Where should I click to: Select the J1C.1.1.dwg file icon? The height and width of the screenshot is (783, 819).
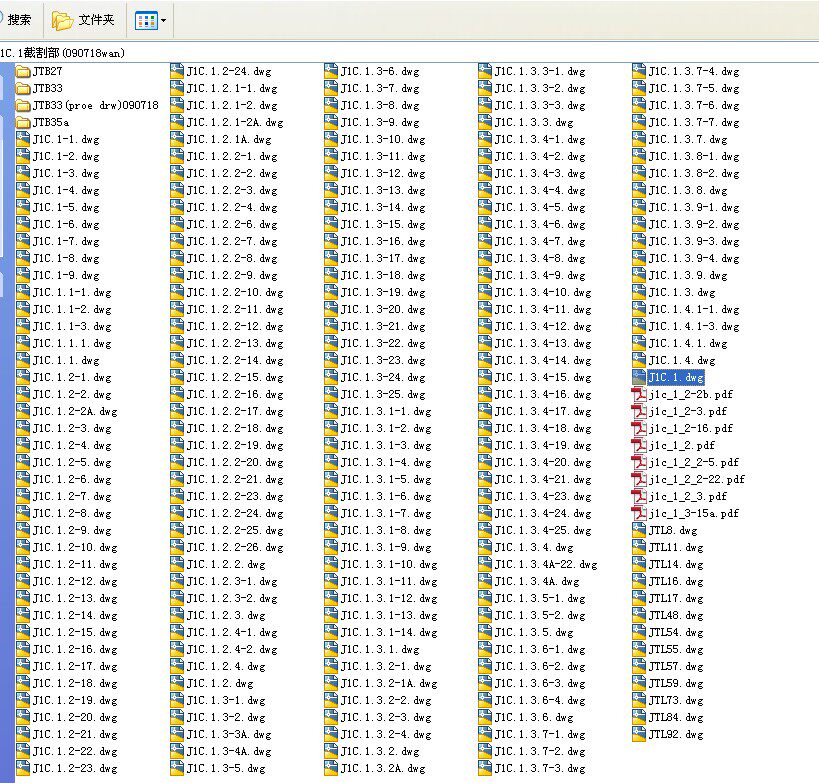tap(22, 360)
